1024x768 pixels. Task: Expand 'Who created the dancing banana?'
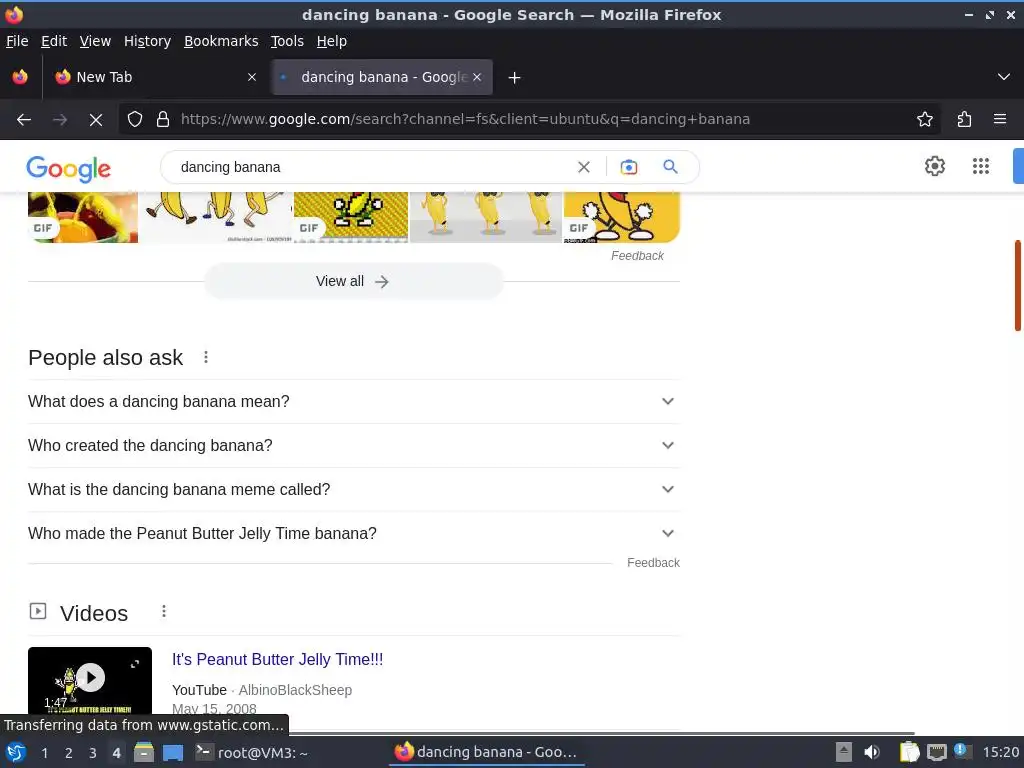pos(354,445)
